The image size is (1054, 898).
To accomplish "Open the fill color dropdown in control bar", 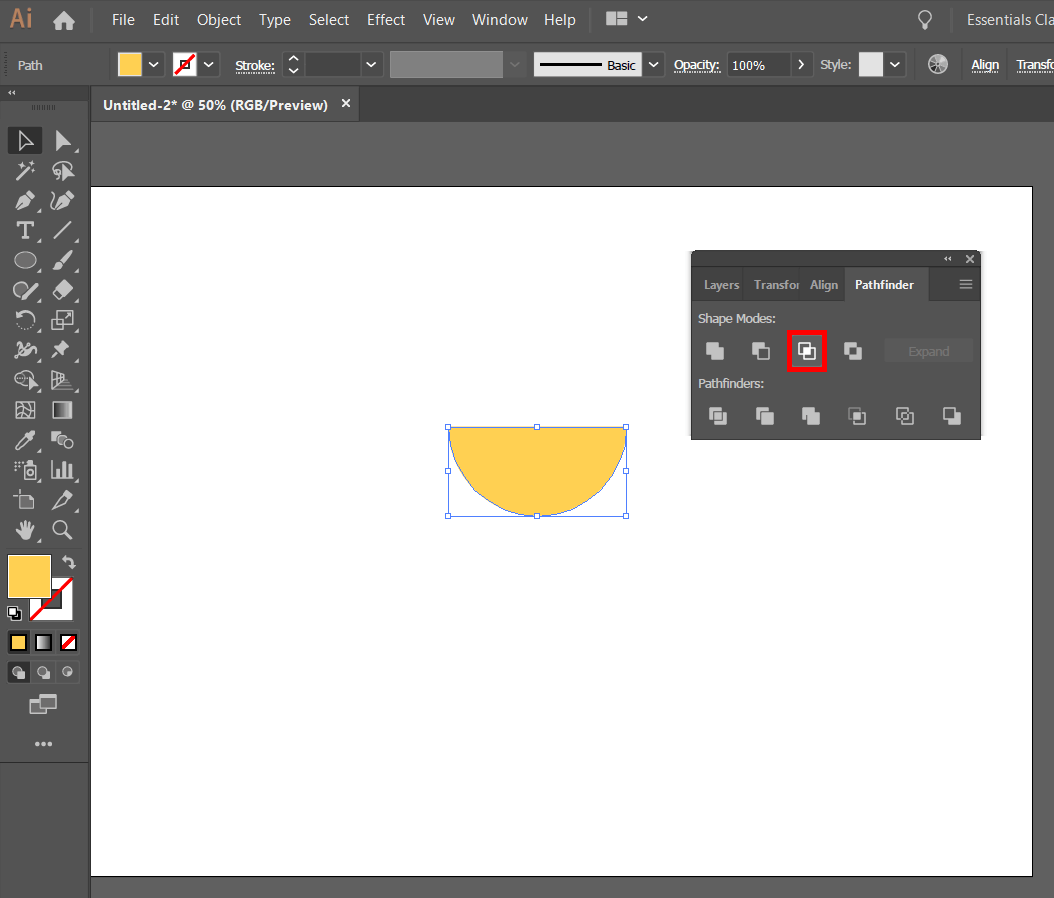I will pyautogui.click(x=153, y=64).
